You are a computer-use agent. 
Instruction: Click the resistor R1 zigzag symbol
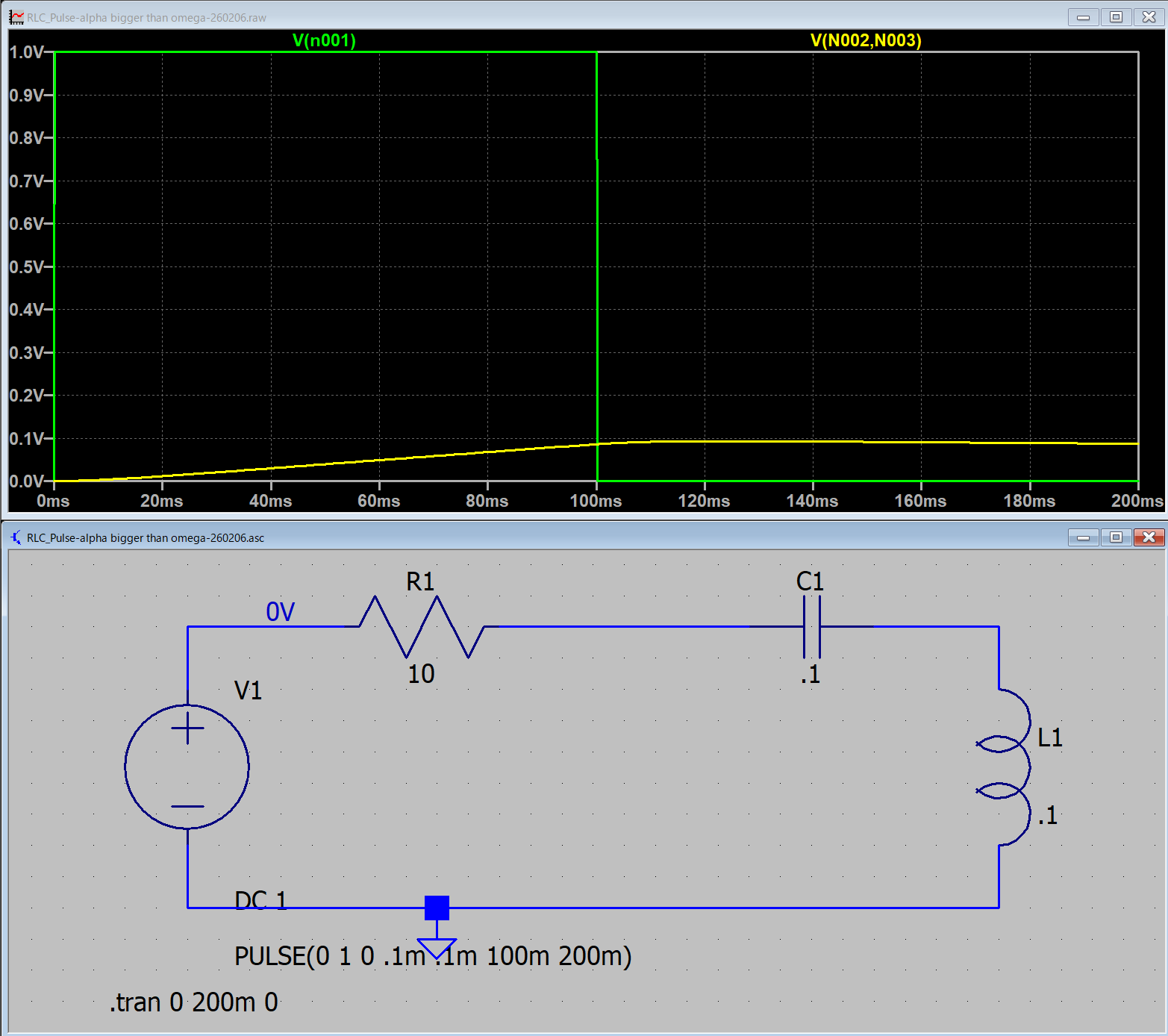[x=422, y=627]
